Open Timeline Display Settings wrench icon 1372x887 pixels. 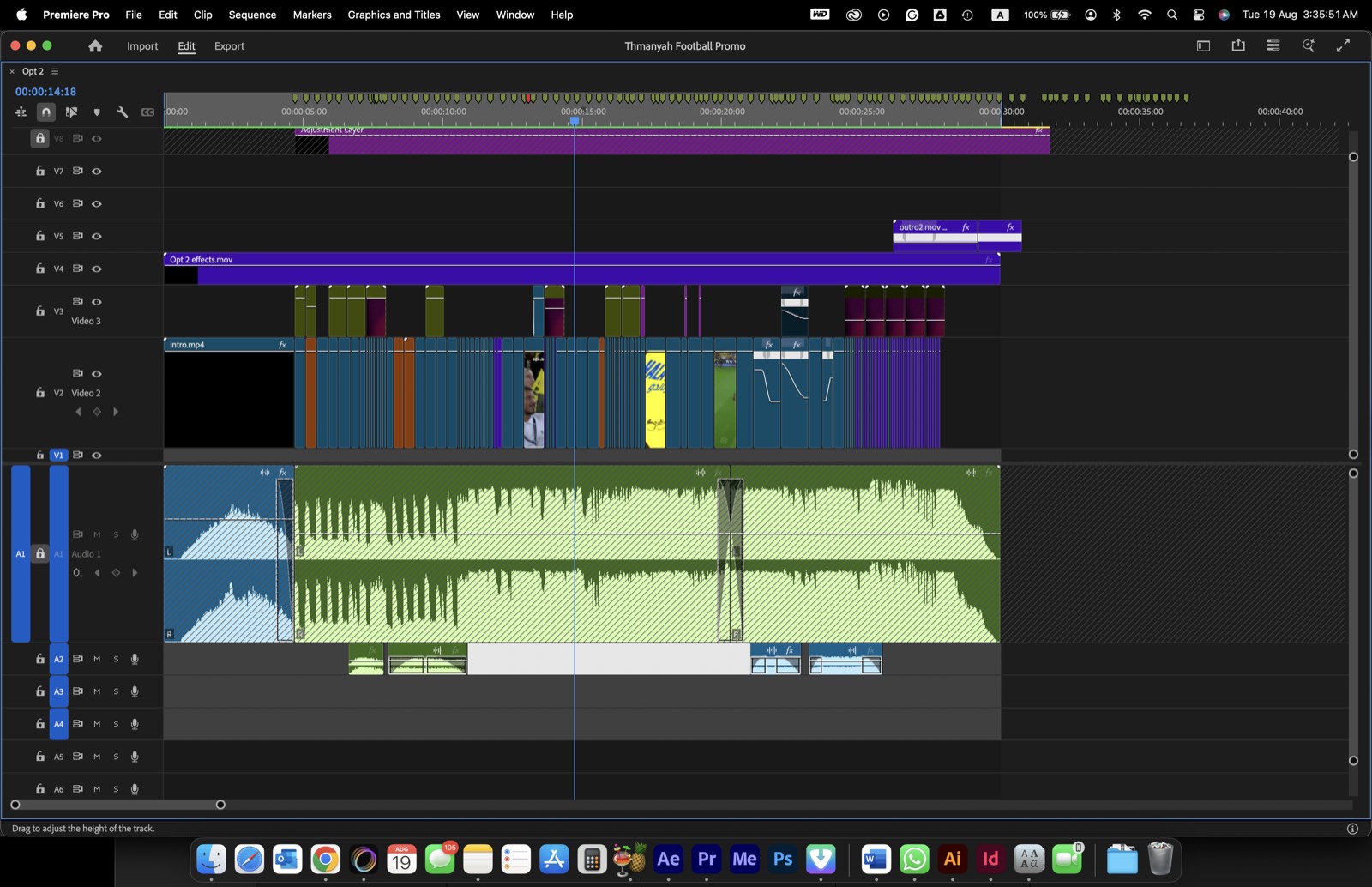123,112
